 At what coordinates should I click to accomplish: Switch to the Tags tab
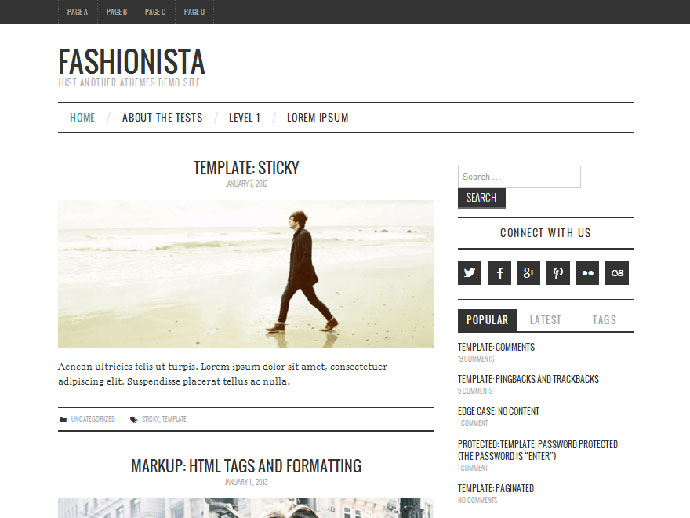[604, 320]
